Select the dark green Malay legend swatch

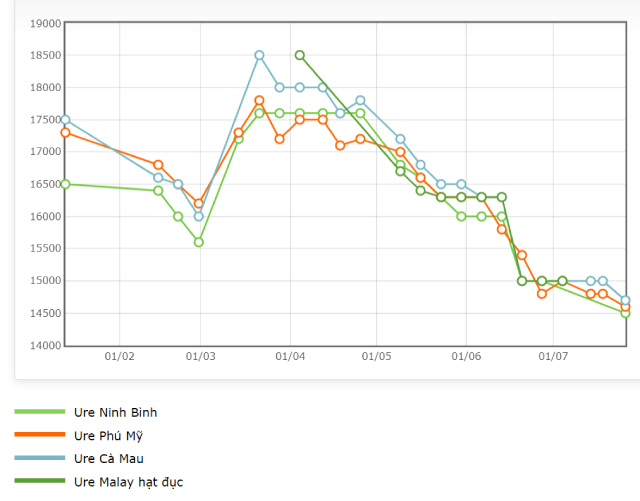coord(38,481)
